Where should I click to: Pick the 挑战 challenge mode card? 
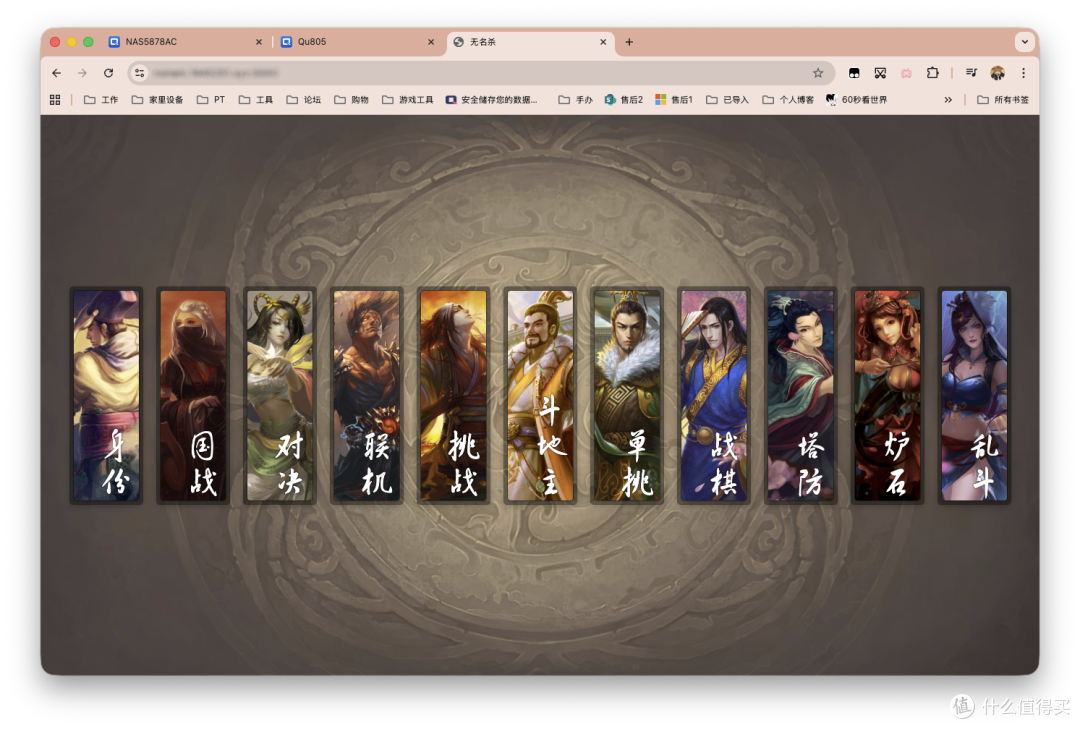tap(453, 396)
